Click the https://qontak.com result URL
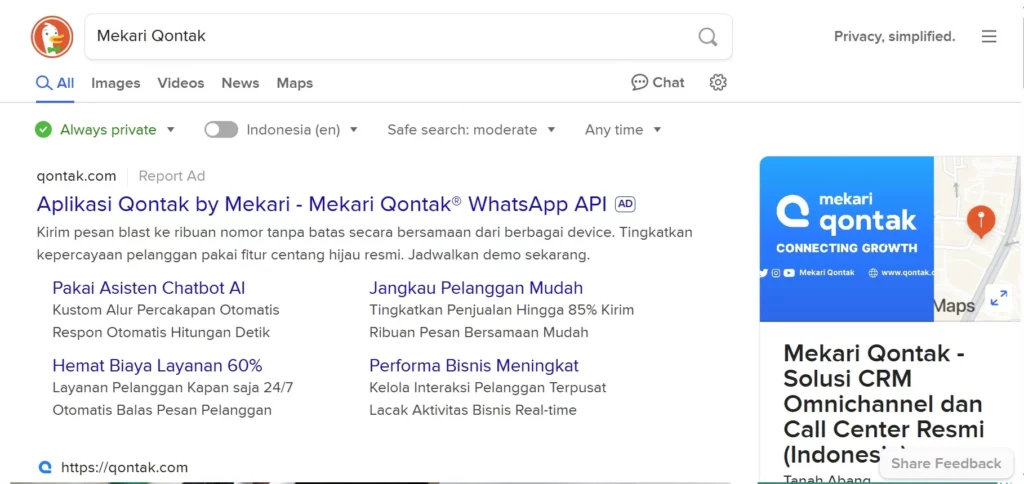1024x484 pixels. tap(124, 467)
